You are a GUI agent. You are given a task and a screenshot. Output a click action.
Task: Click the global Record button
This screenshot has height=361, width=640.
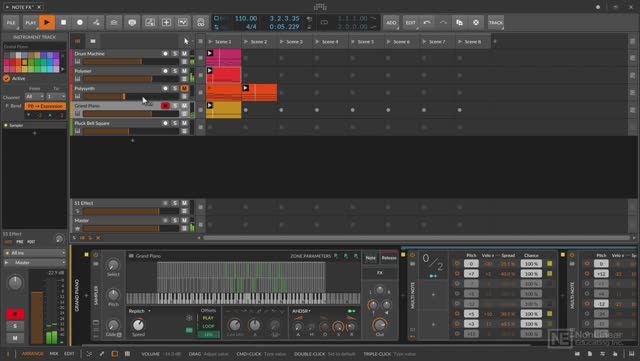coord(80,22)
